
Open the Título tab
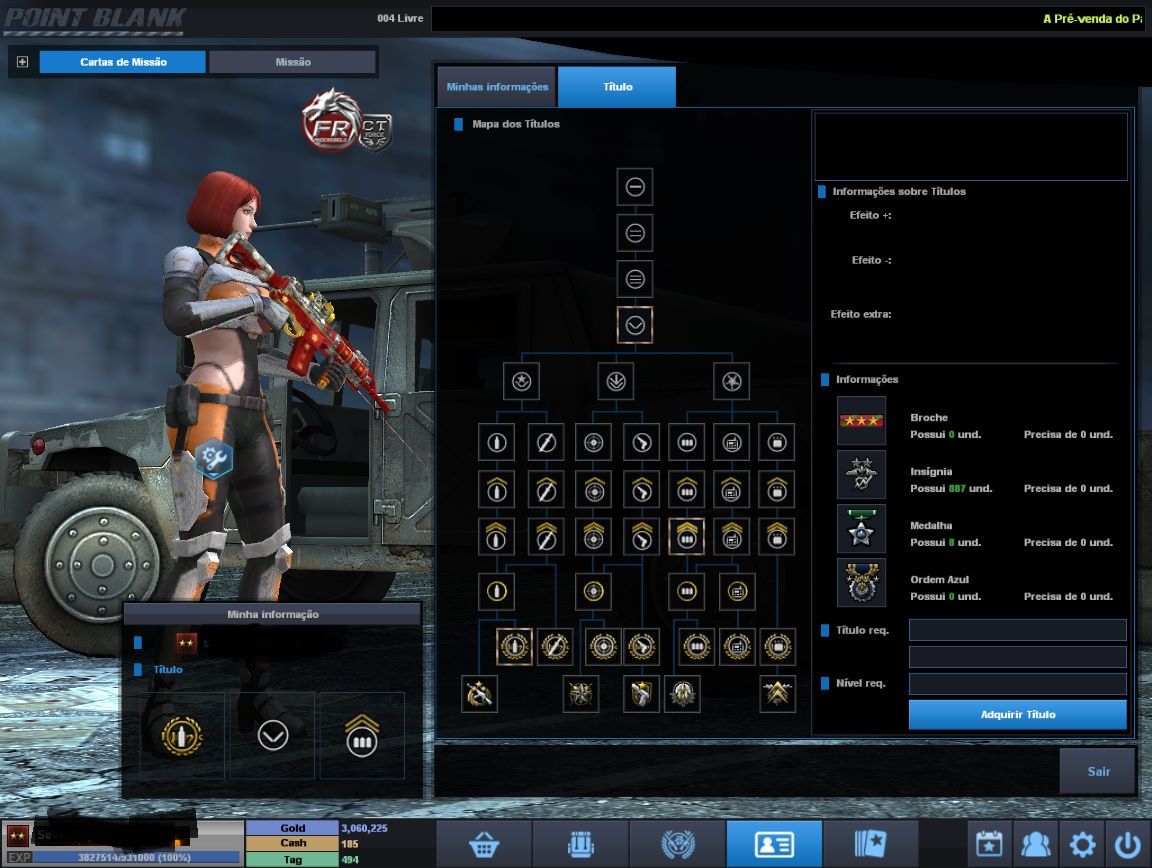pos(617,87)
